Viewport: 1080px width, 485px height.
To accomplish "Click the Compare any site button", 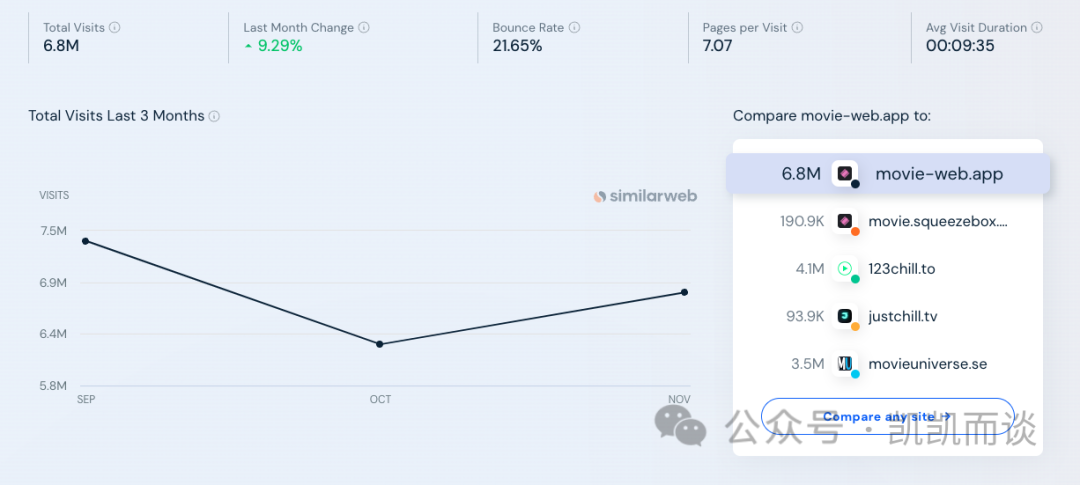I will click(887, 416).
